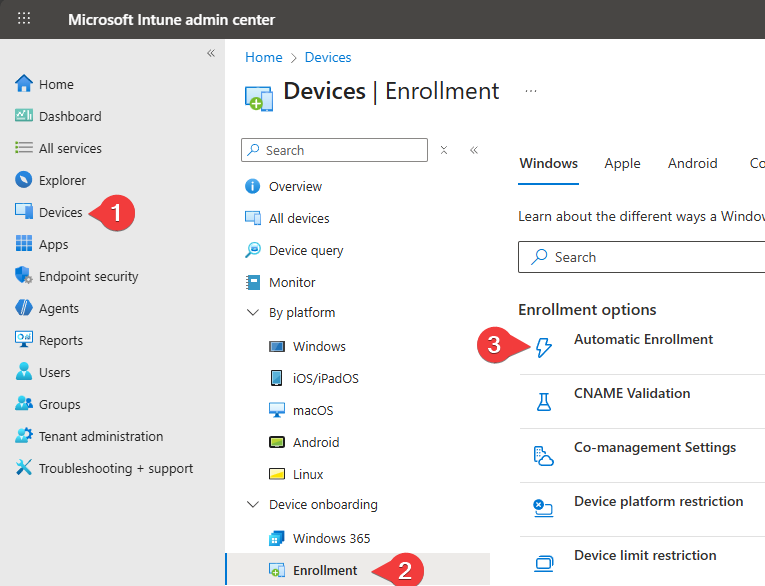Click the Device query search icon

click(x=253, y=250)
